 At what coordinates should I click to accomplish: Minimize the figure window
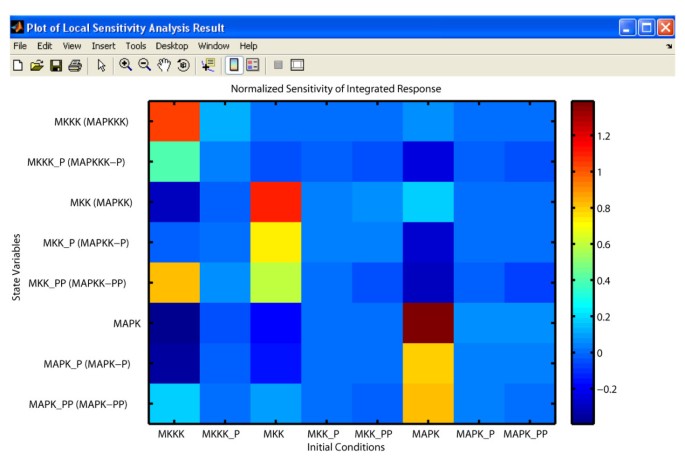627,28
